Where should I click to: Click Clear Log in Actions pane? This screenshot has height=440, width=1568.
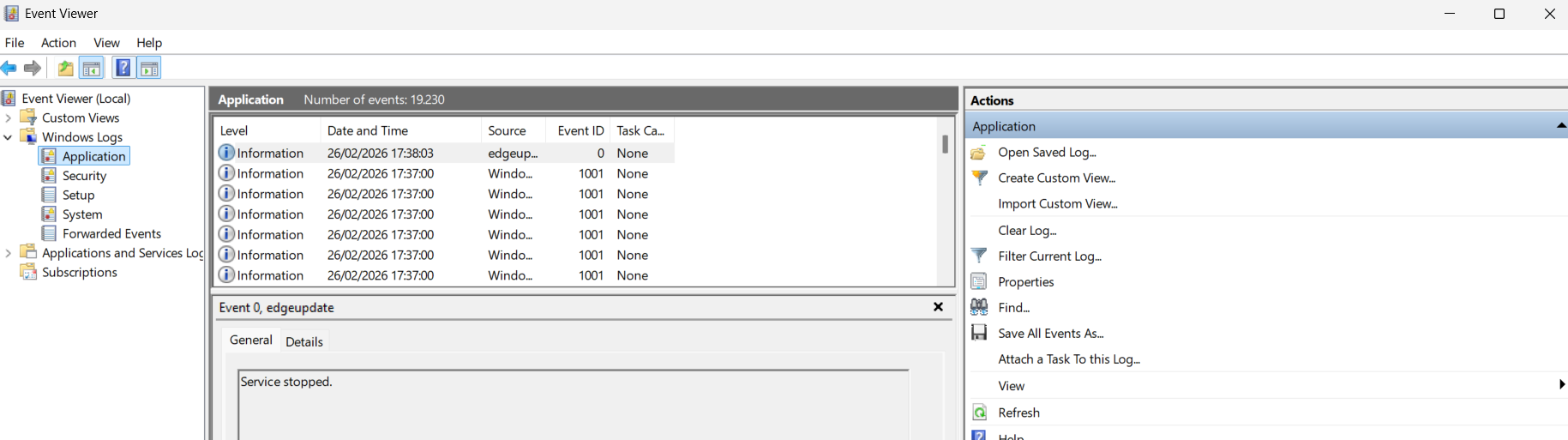coord(1027,231)
